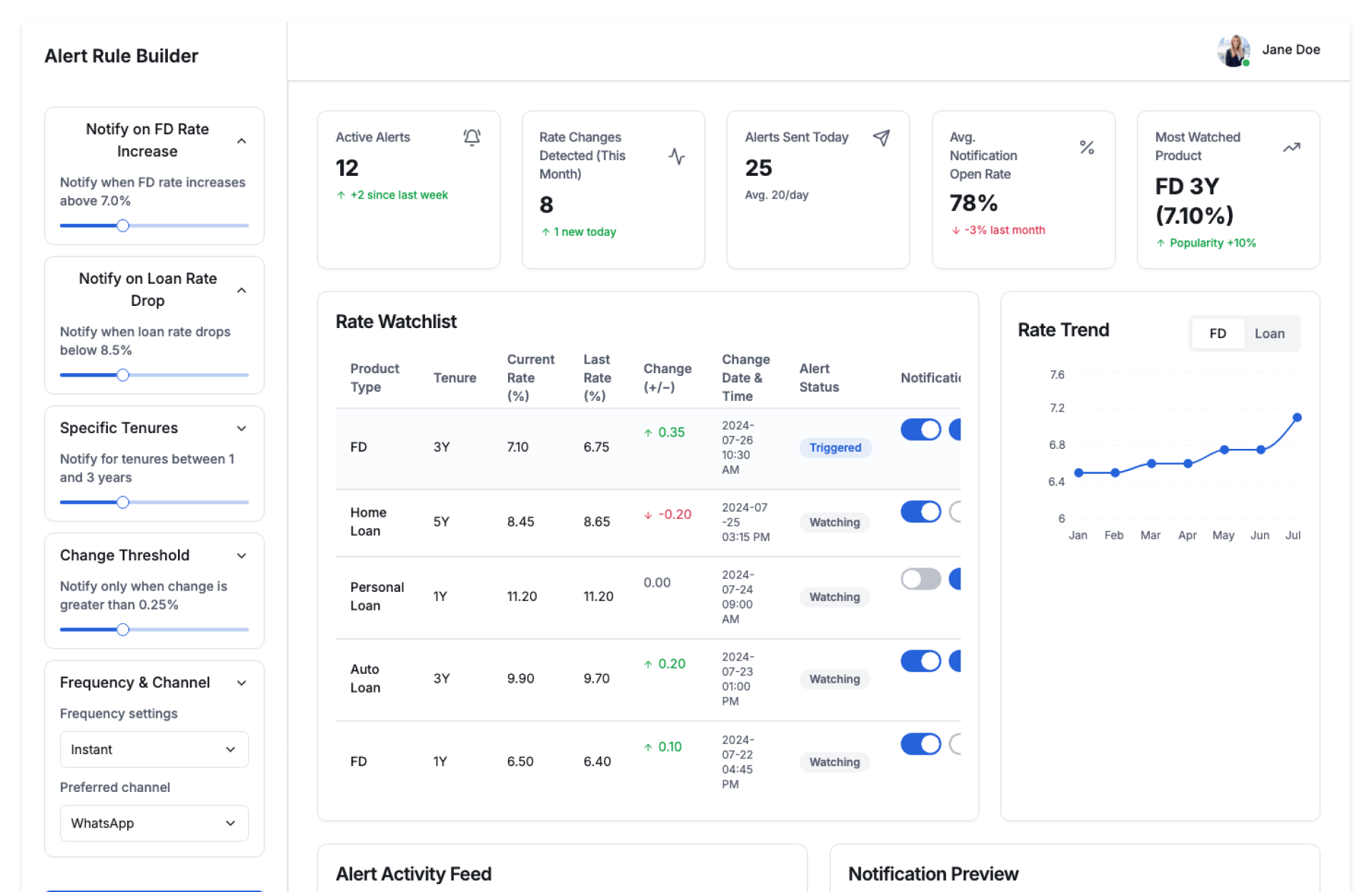
Task: Click the percent icon on Open Rate card
Action: 1086,147
